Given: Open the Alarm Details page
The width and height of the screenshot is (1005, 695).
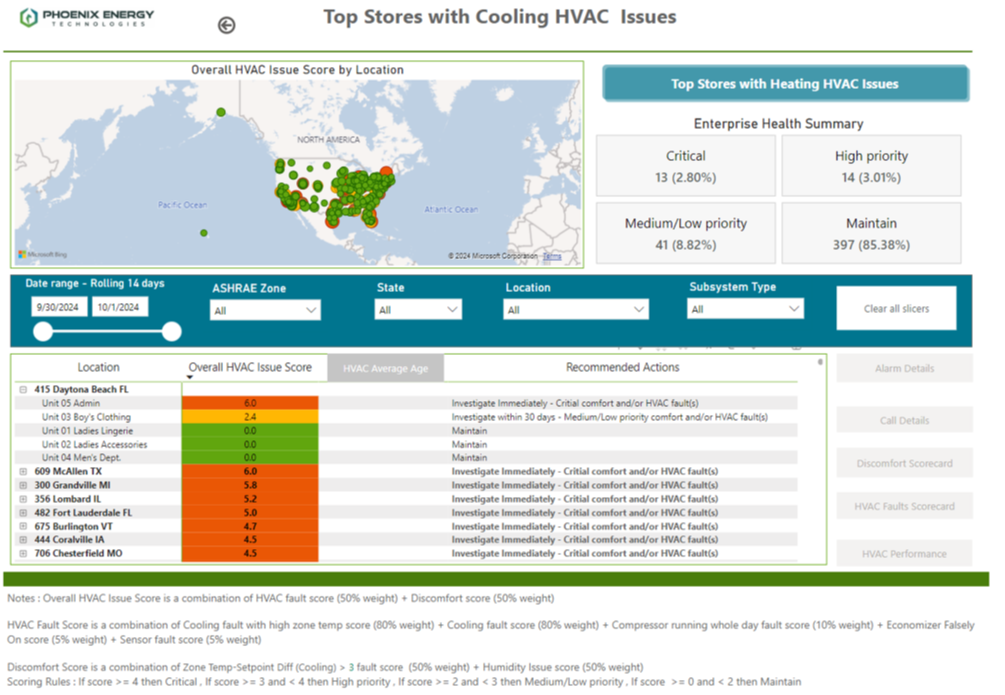Looking at the screenshot, I should coord(904,368).
